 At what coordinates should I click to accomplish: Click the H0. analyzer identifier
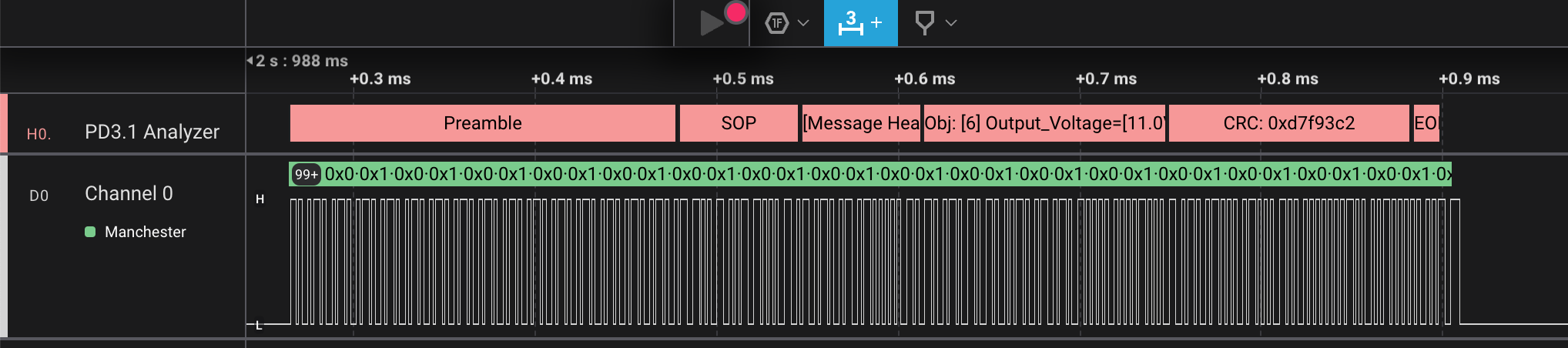[x=39, y=134]
